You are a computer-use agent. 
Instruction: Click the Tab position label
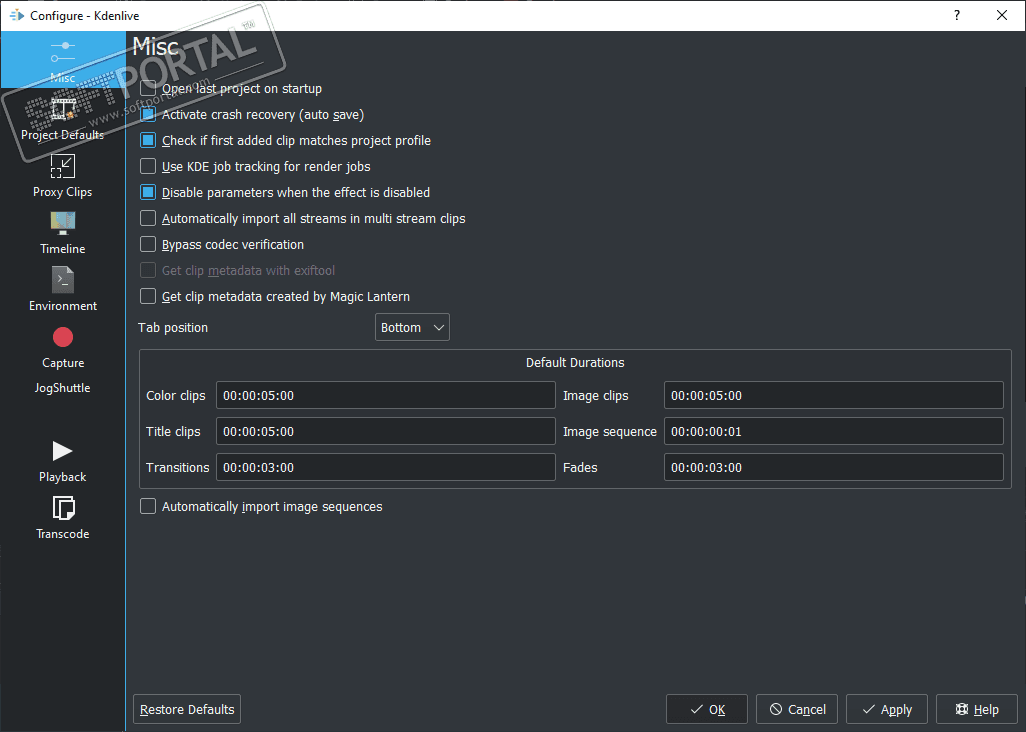(173, 328)
